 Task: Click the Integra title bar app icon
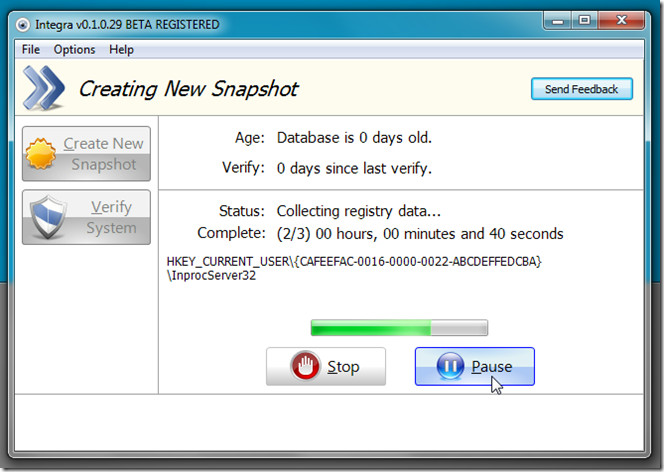coord(23,25)
